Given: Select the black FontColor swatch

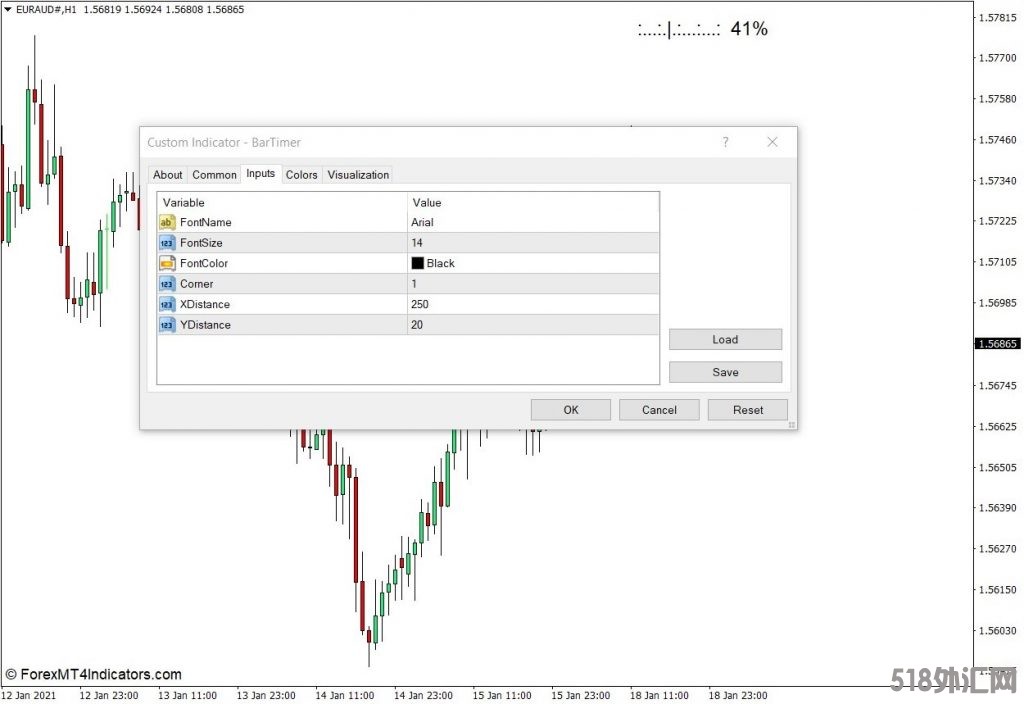Looking at the screenshot, I should (418, 263).
